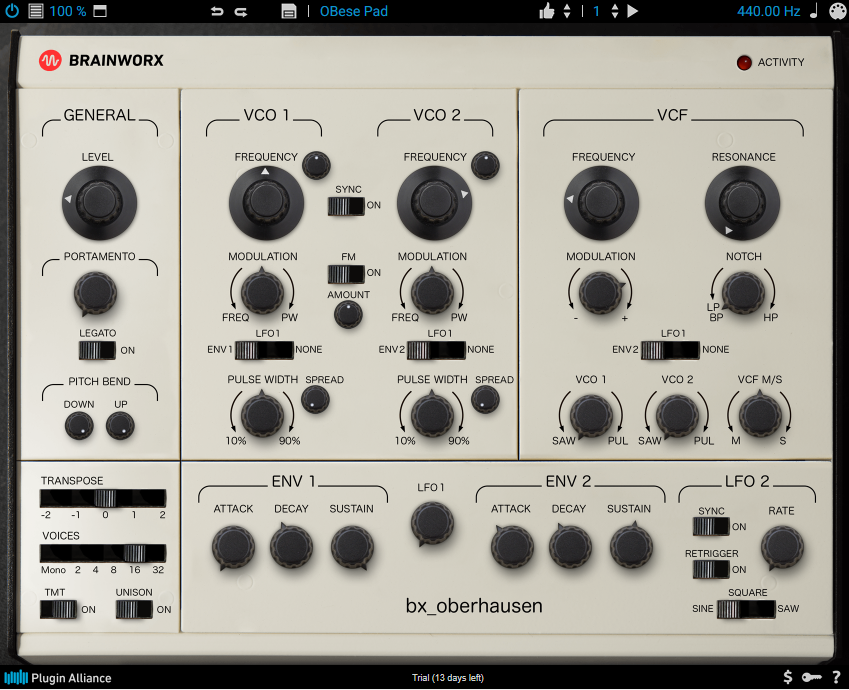The height and width of the screenshot is (690, 849).
Task: Click the Plugin Alliance logo
Action: [x=57, y=678]
